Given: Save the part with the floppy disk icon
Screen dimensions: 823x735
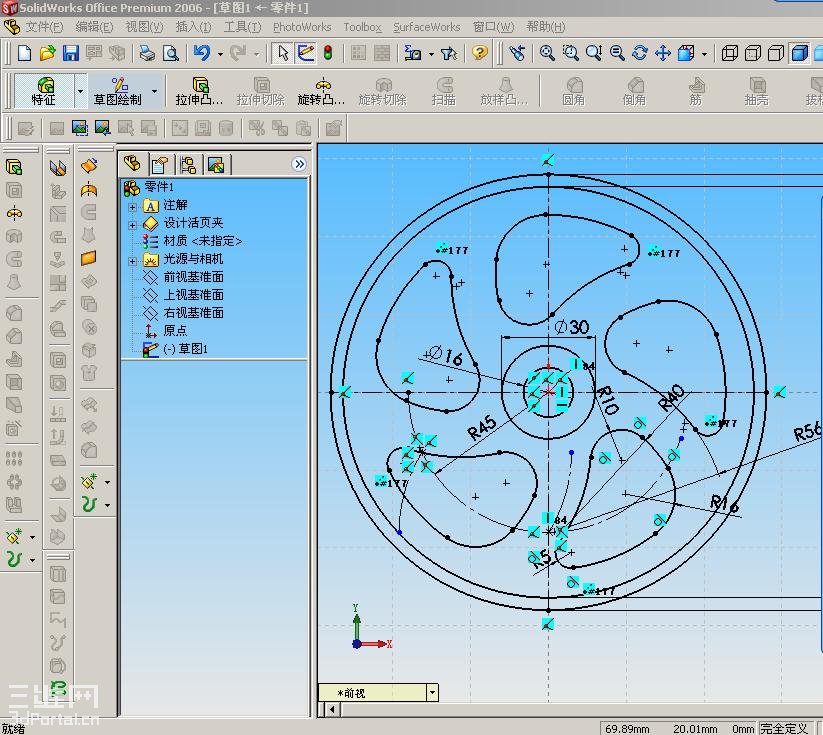Looking at the screenshot, I should pos(70,53).
